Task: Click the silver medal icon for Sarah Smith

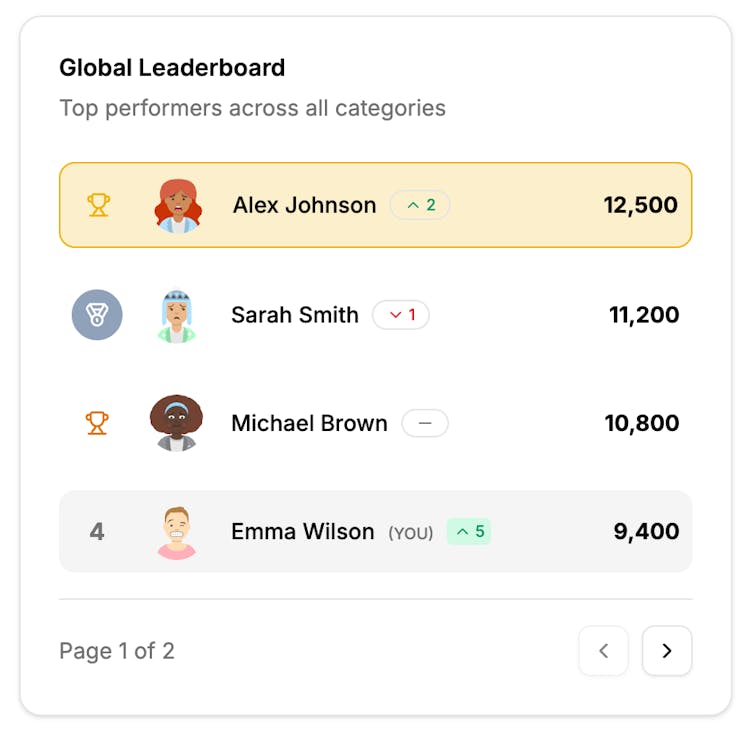Action: coord(97,315)
